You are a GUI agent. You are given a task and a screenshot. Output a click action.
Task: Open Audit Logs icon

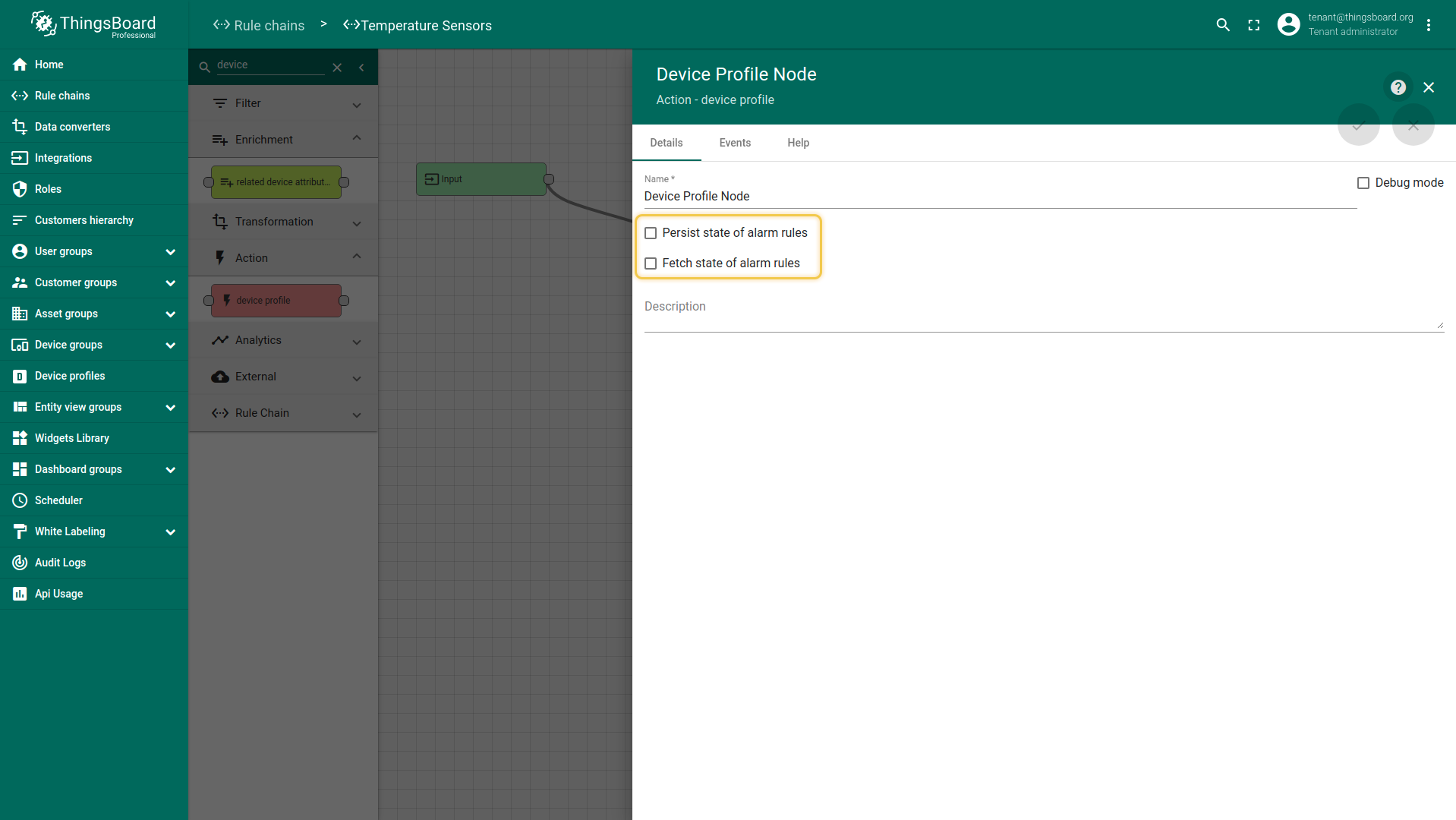20,563
